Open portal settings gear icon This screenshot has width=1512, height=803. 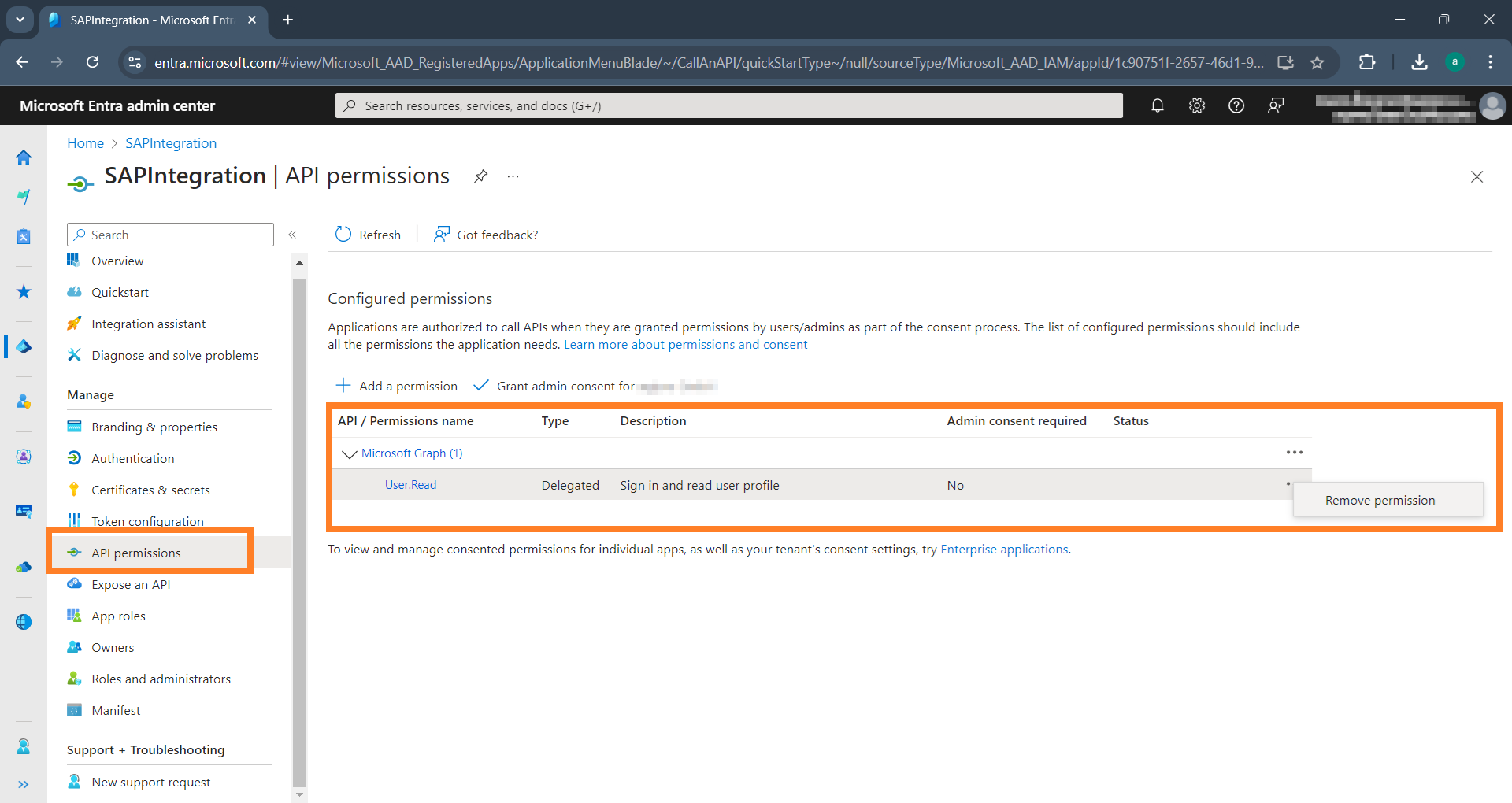click(1197, 105)
